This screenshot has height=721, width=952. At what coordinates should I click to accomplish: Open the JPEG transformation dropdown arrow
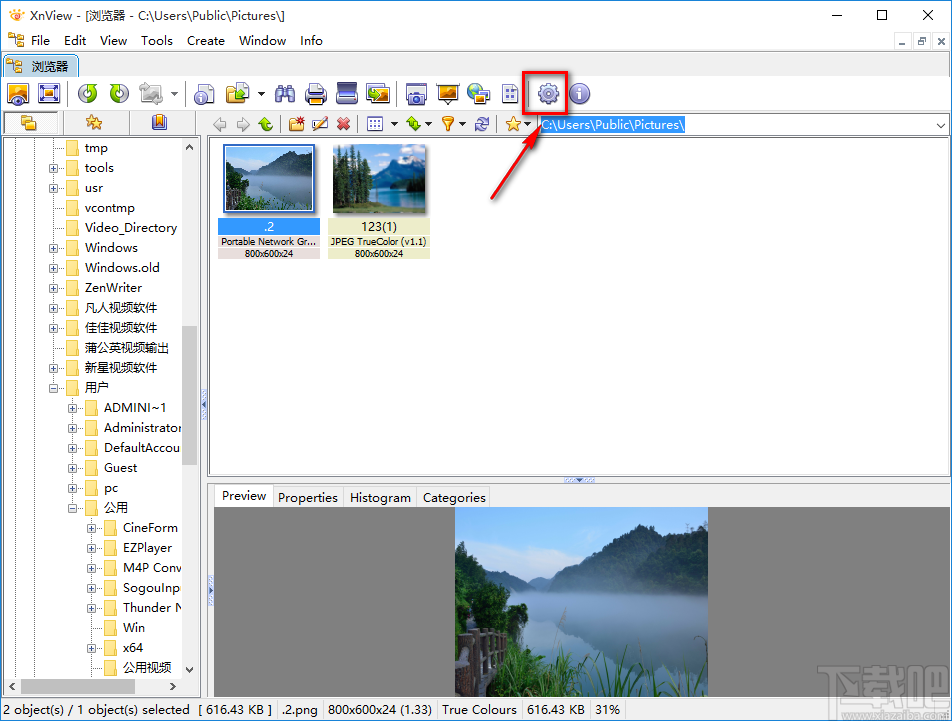174,94
